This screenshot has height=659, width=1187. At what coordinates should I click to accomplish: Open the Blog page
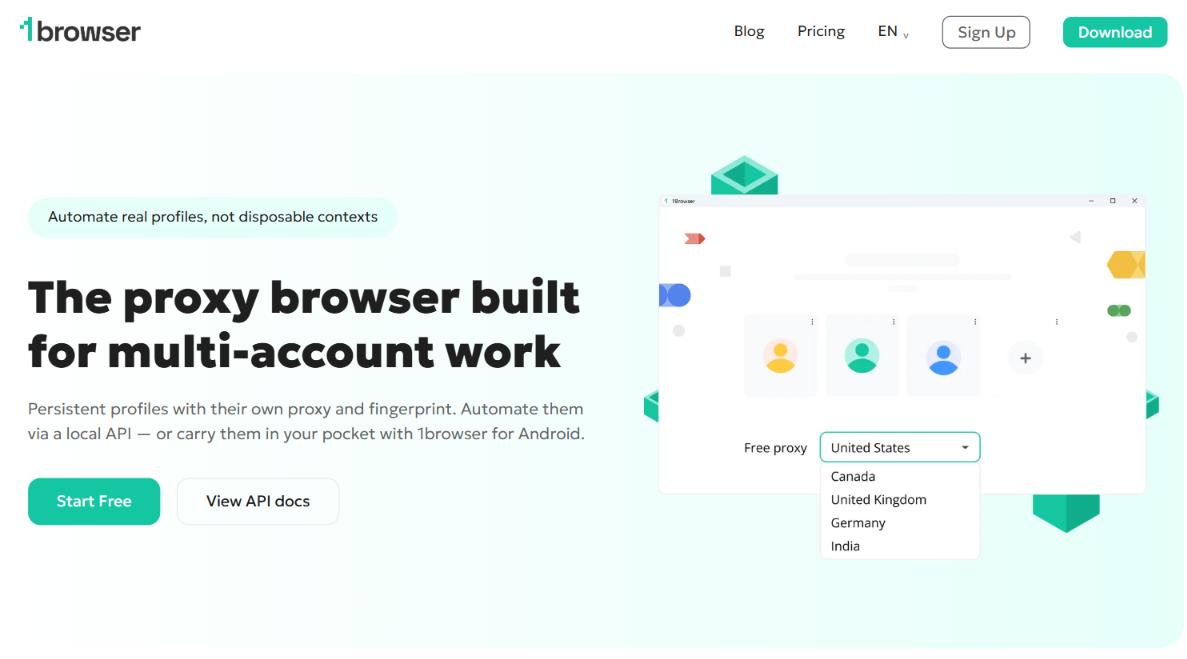pyautogui.click(x=749, y=31)
